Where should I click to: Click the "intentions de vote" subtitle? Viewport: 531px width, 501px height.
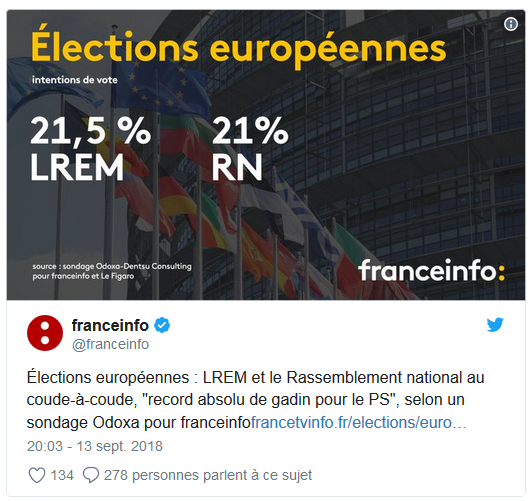(75, 80)
